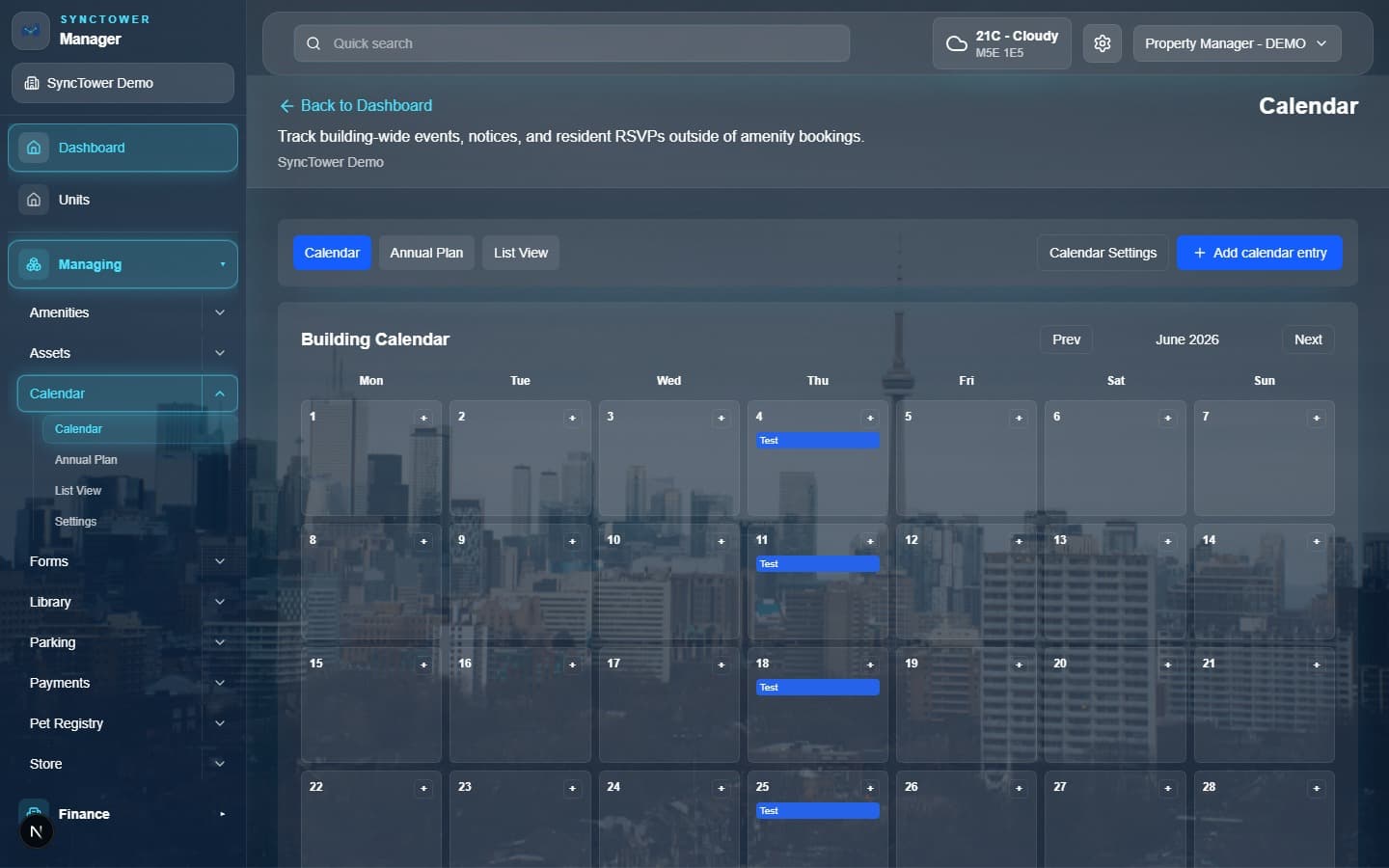
Task: Add entry with plus on June 25
Action: [x=870, y=788]
